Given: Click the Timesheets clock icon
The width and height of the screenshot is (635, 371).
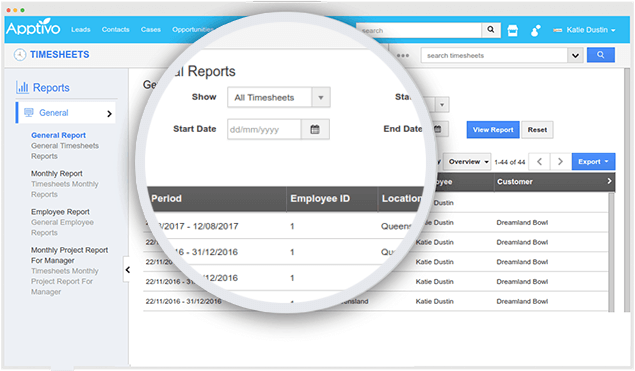Looking at the screenshot, I should tap(20, 54).
